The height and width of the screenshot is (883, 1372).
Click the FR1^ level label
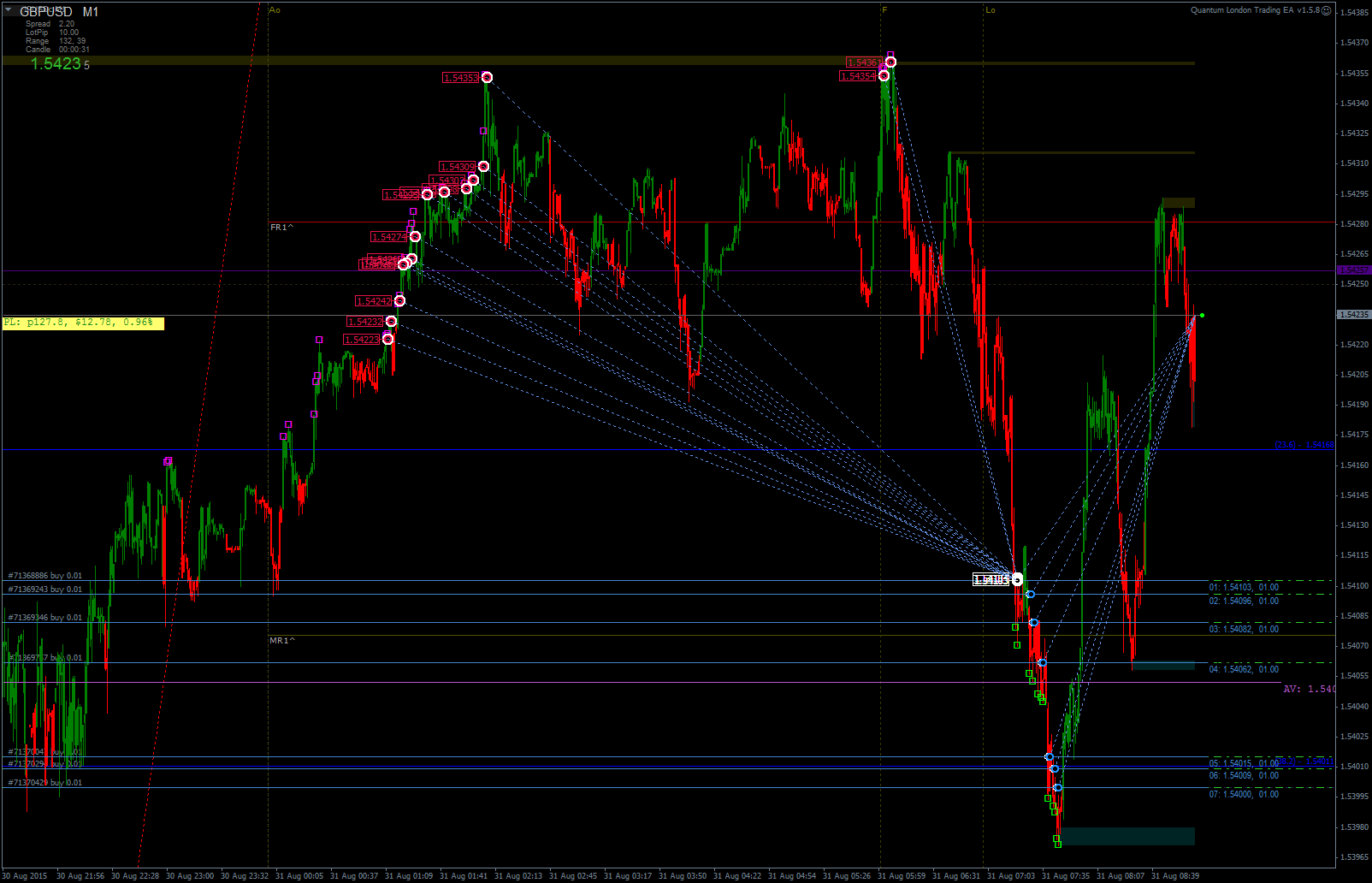click(281, 227)
